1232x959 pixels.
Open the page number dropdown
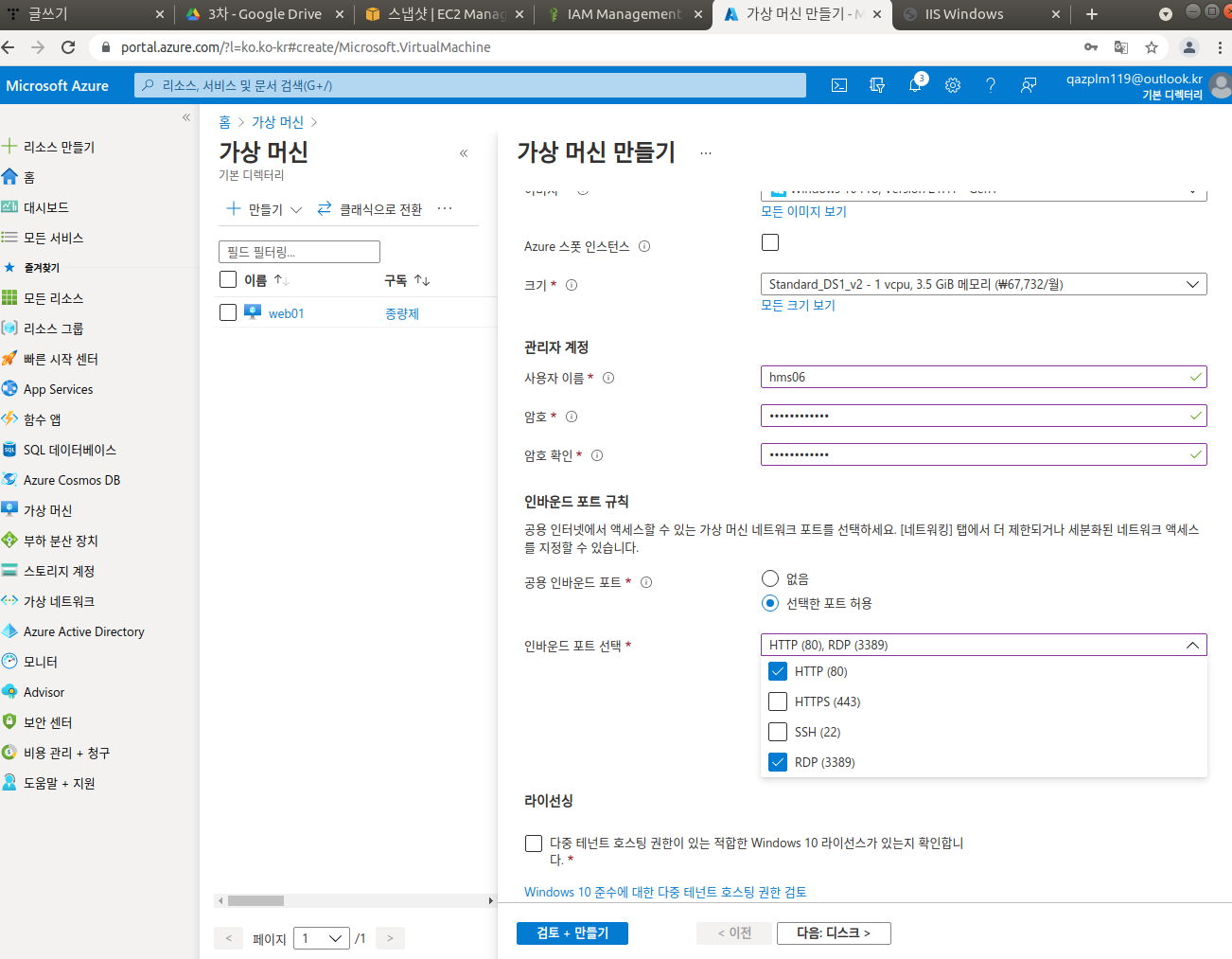(x=322, y=938)
